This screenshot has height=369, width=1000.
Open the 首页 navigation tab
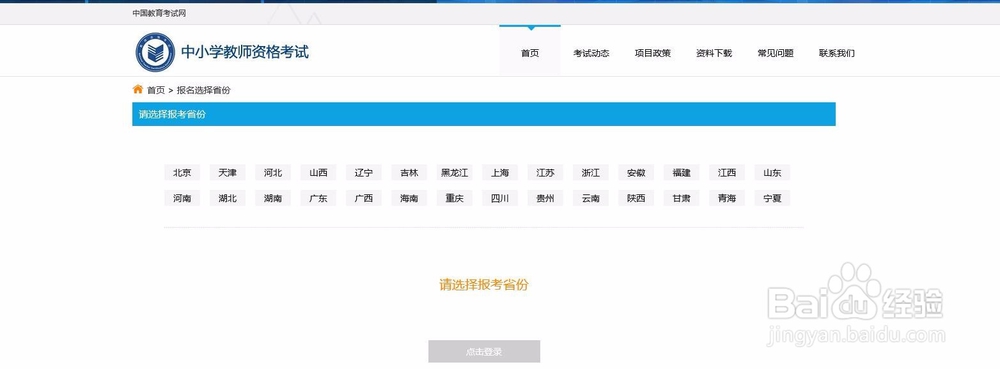pos(530,50)
